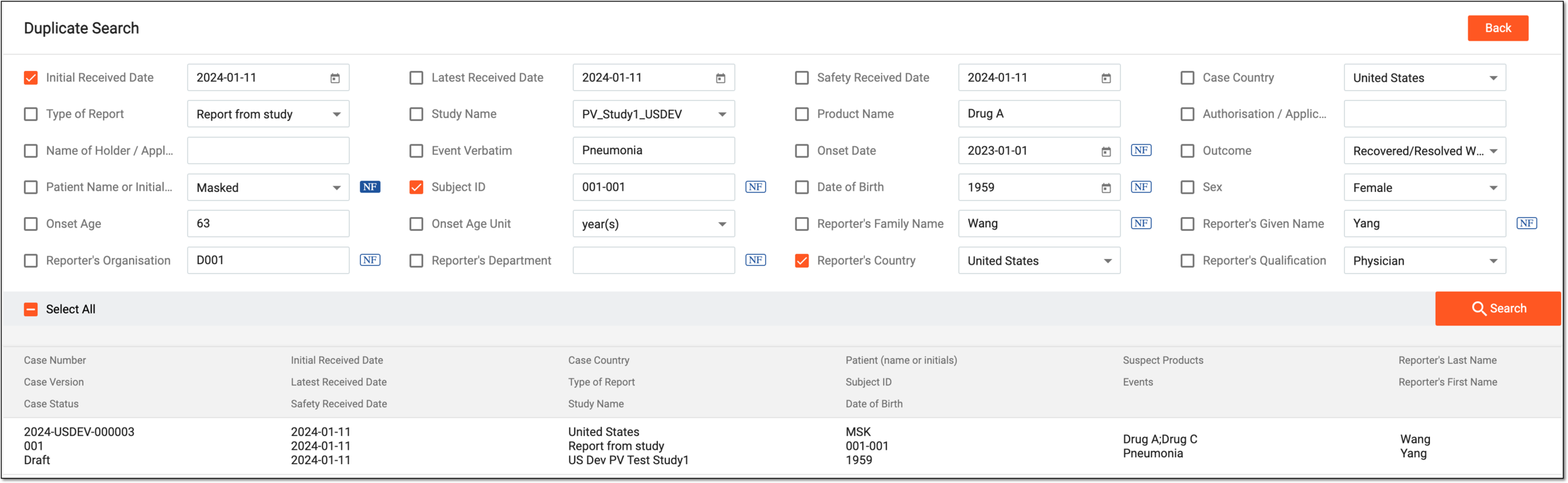
Task: Open the Patient Name Masked dropdown
Action: 268,188
